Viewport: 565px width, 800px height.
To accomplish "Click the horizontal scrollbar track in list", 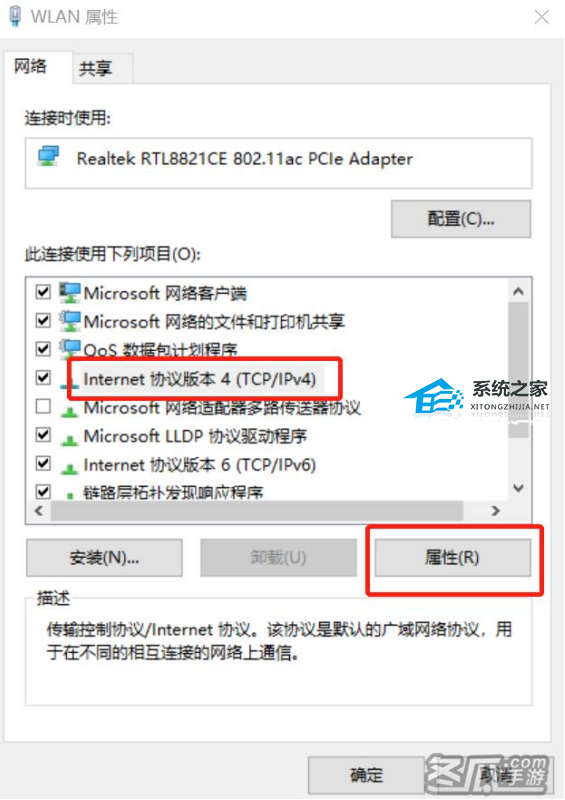I will [257, 511].
